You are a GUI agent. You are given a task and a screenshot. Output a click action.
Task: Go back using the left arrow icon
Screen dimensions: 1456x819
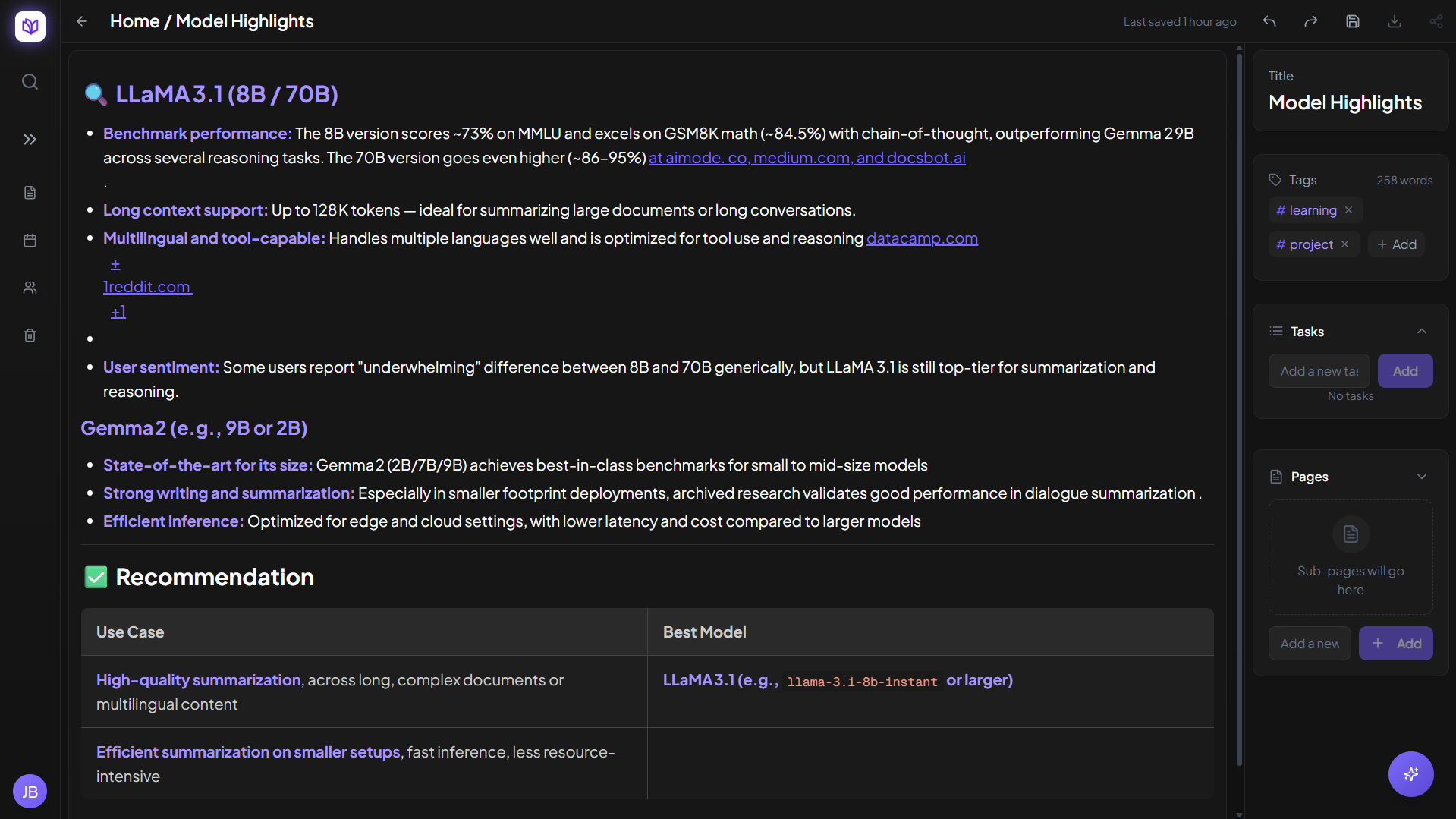click(x=82, y=21)
